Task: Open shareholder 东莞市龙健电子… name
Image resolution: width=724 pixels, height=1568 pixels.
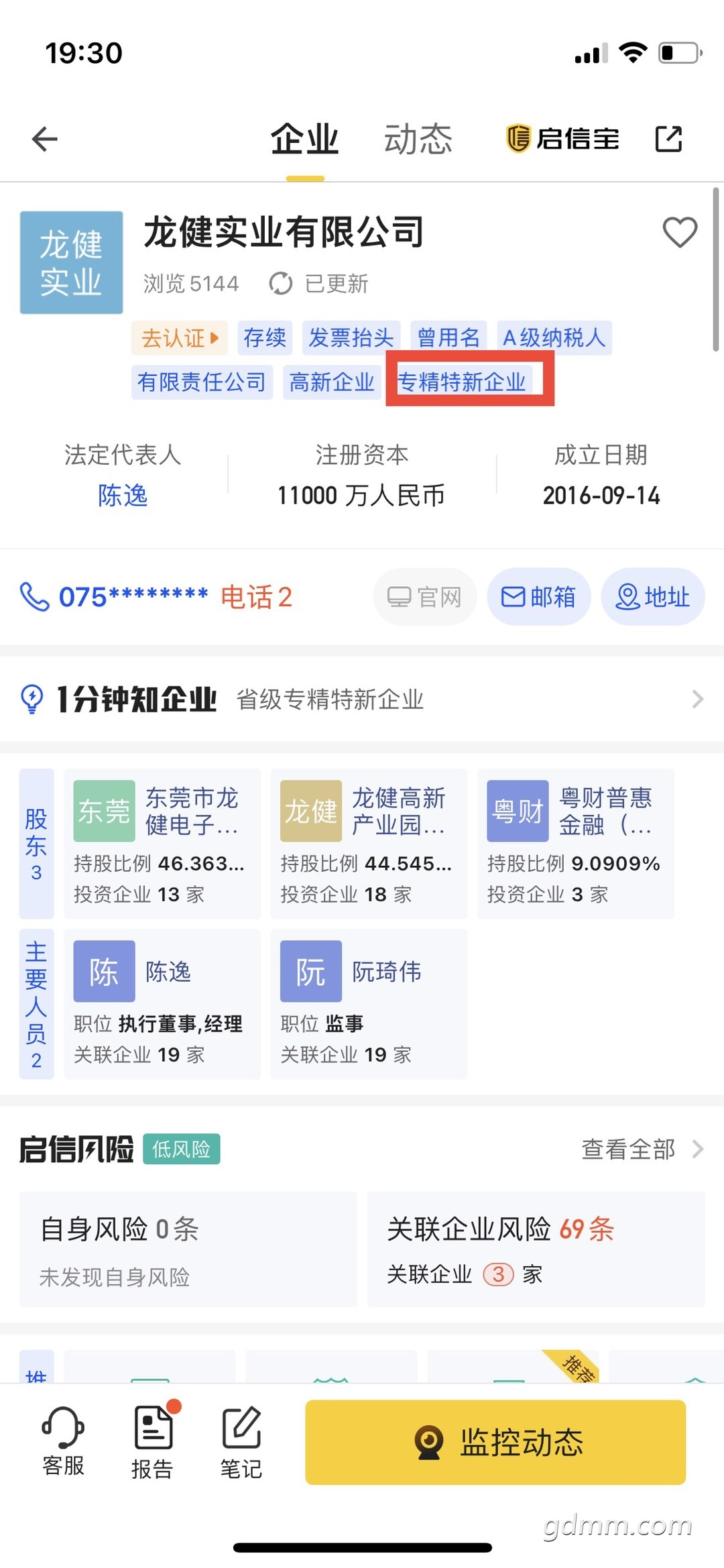Action: pos(192,811)
